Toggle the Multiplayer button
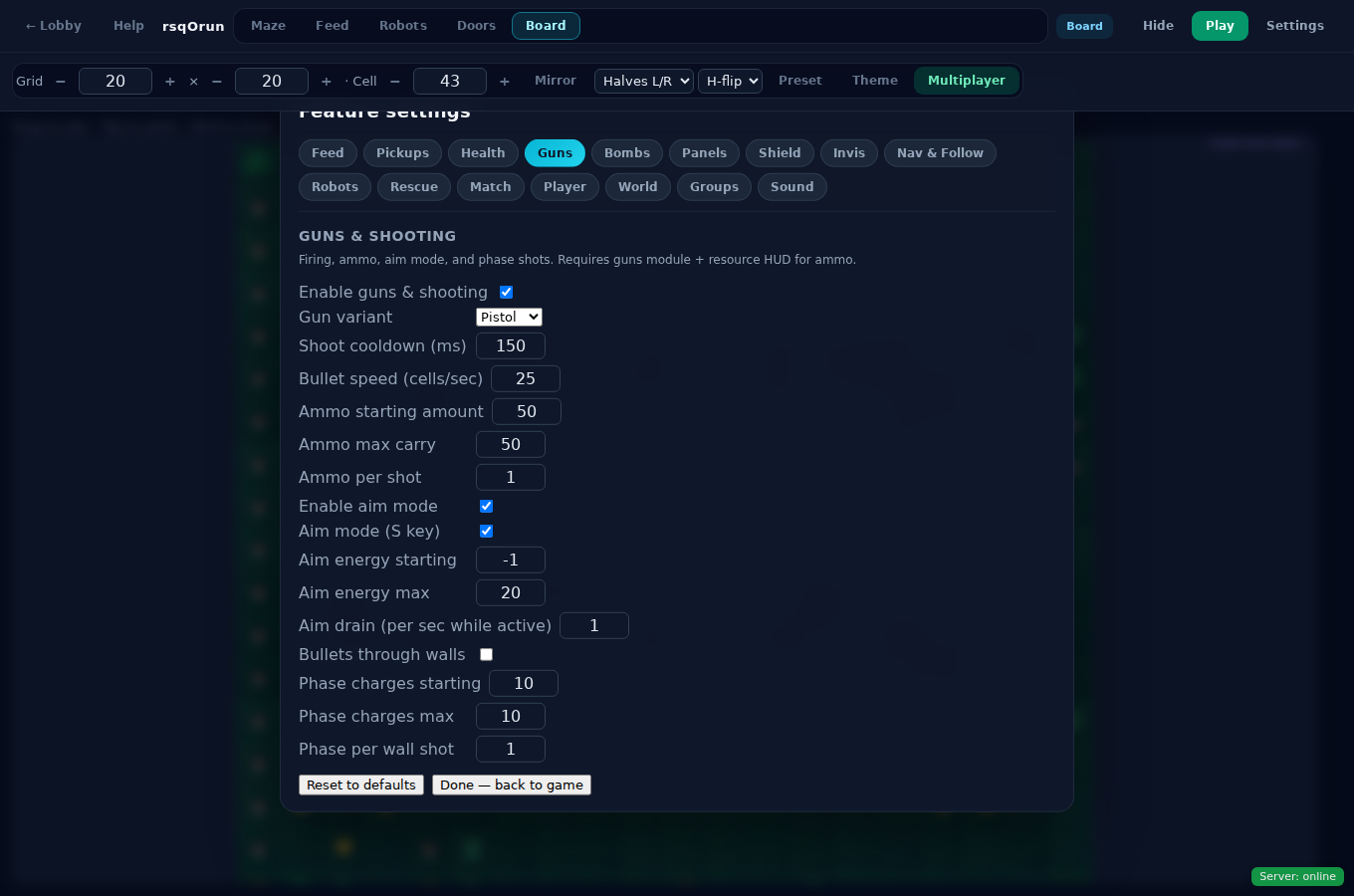The width and height of the screenshot is (1354, 896). tap(967, 81)
